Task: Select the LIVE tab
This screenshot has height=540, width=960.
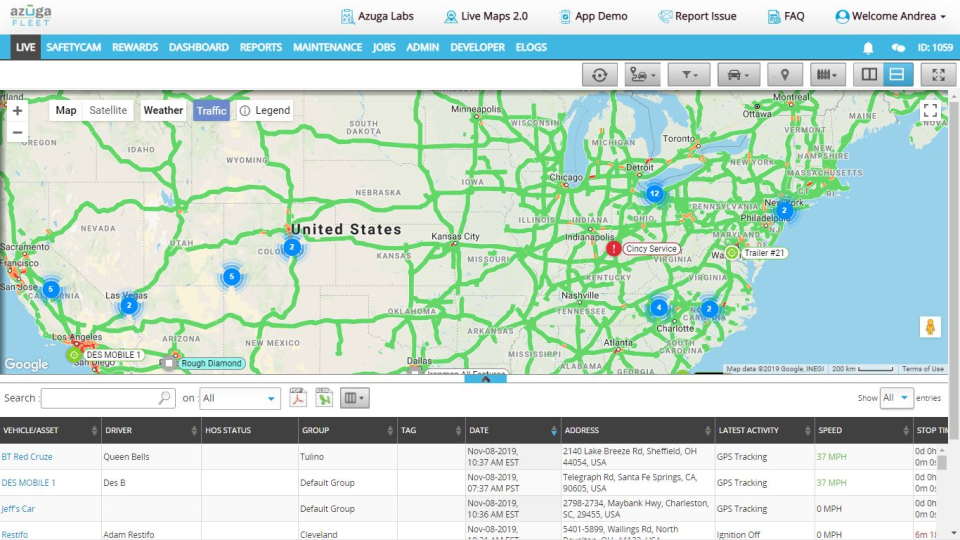Action: point(26,47)
